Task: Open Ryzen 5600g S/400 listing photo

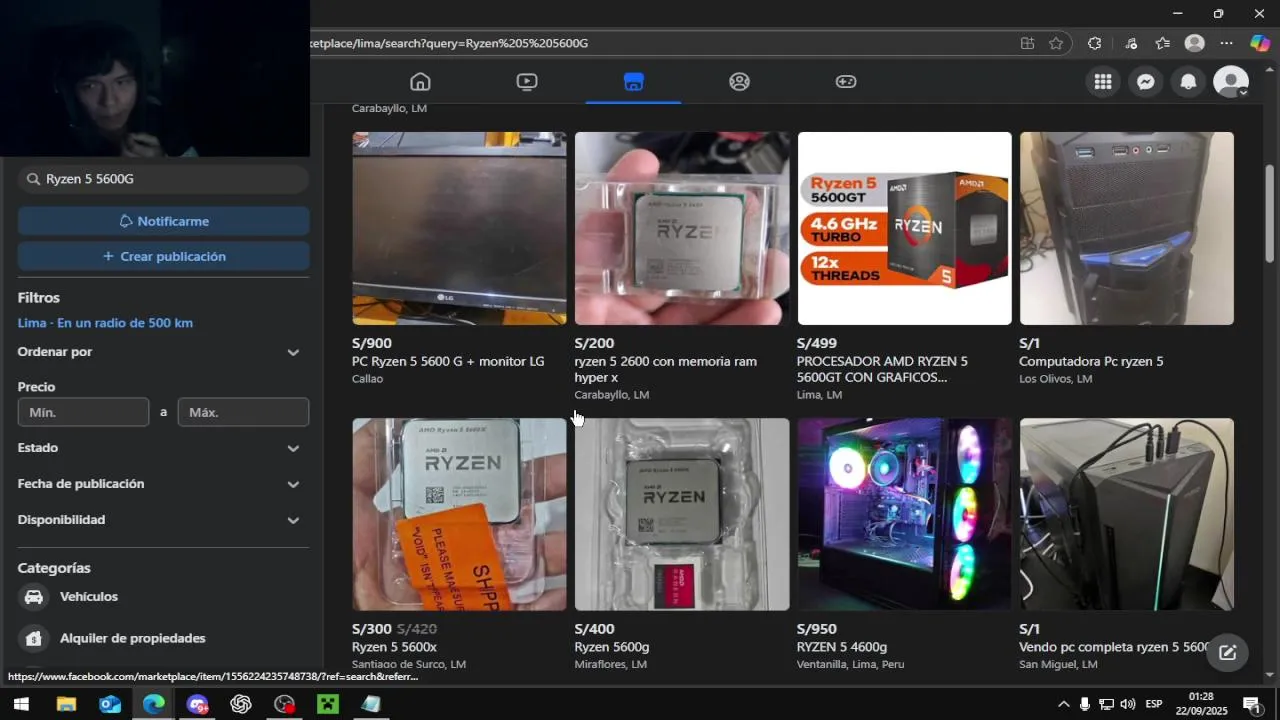Action: coord(682,514)
